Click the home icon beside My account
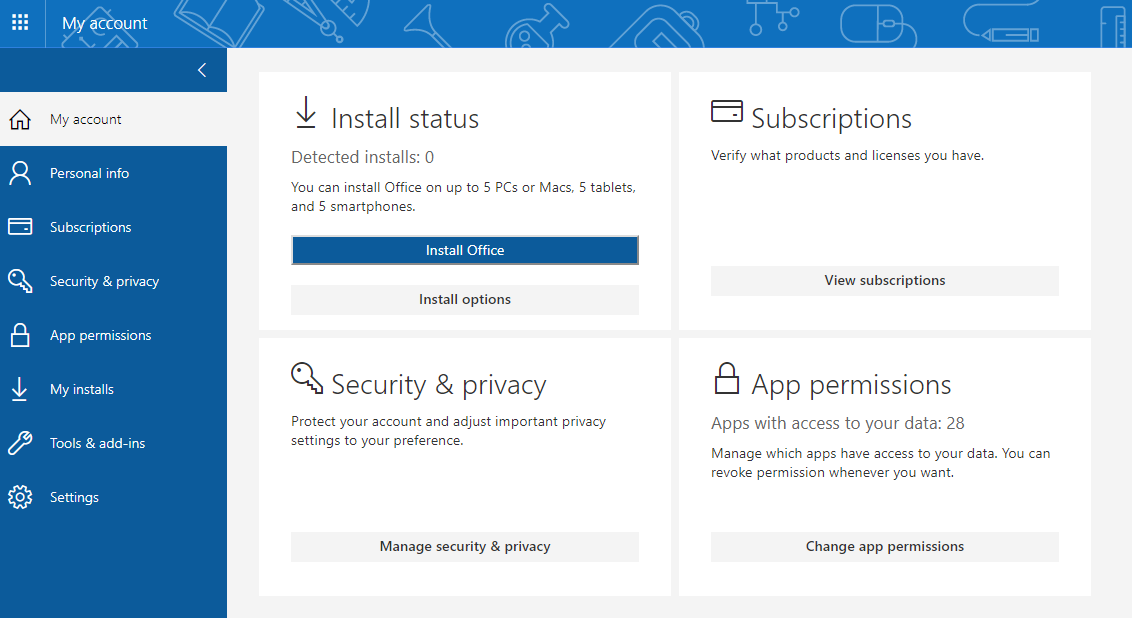The width and height of the screenshot is (1132, 618). (20, 119)
